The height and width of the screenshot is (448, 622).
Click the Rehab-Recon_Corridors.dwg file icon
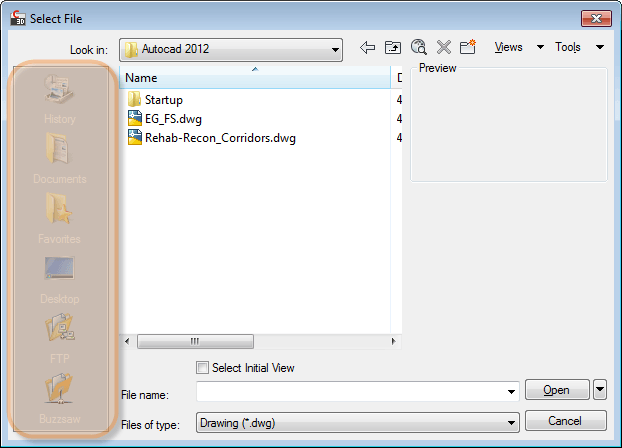pyautogui.click(x=135, y=137)
